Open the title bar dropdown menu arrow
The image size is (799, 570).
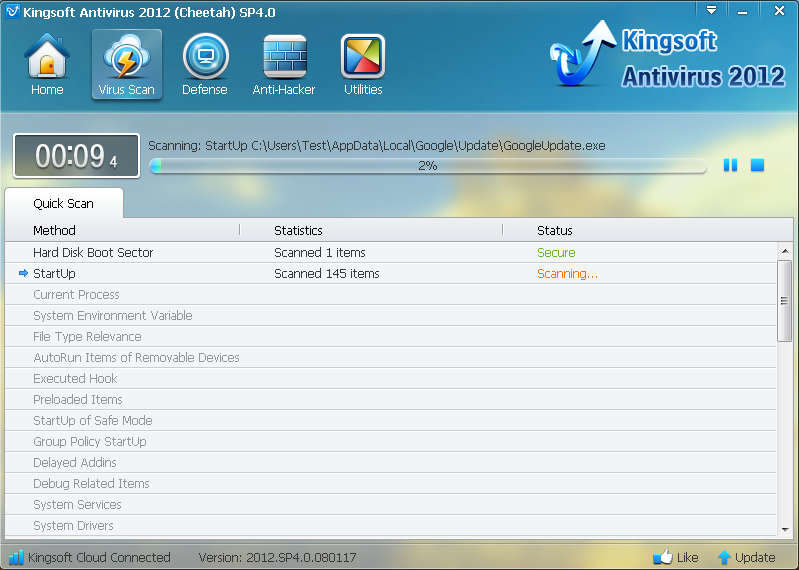click(711, 10)
